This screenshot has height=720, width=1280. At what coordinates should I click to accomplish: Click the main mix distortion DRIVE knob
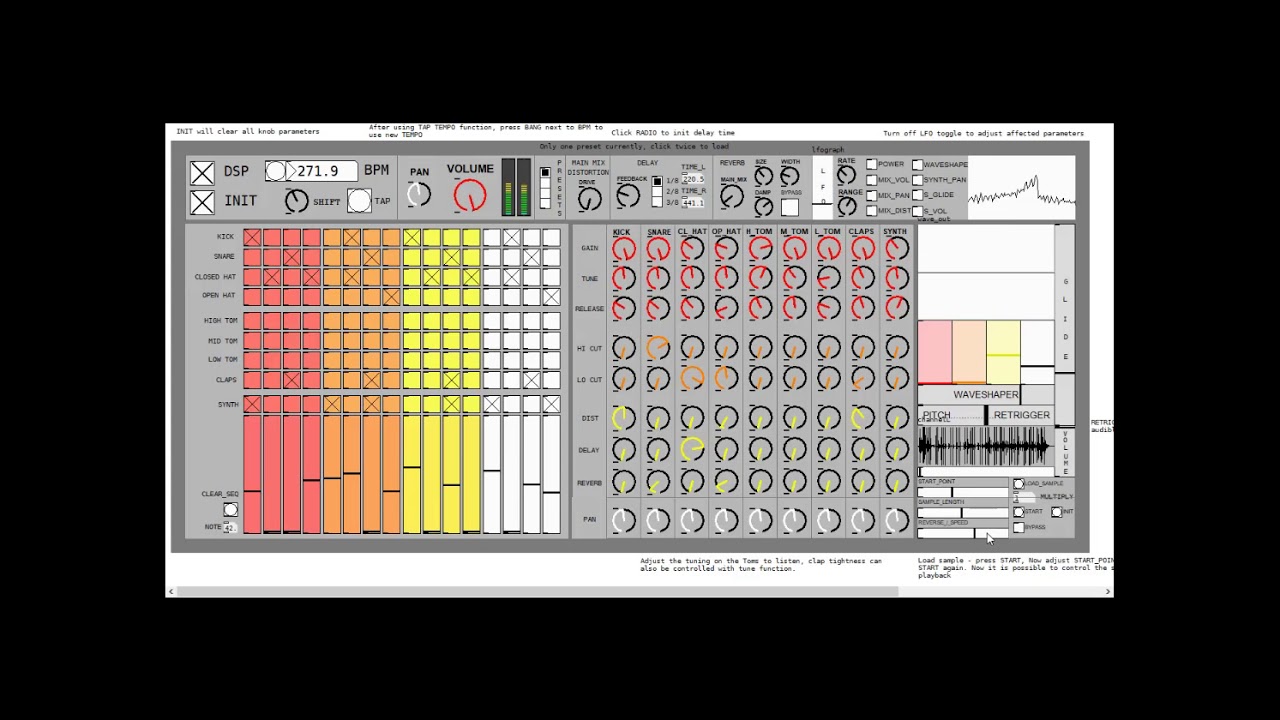[589, 198]
